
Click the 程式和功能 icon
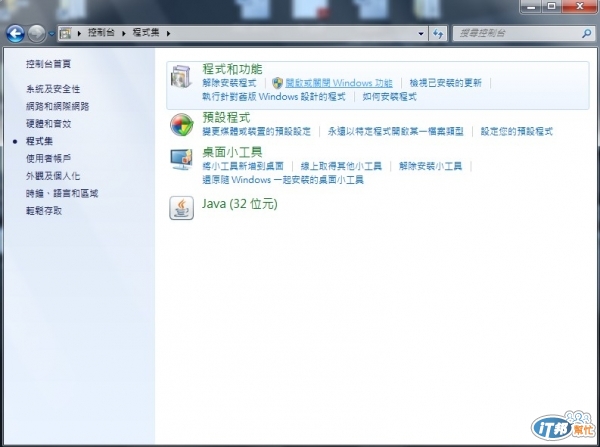[181, 77]
